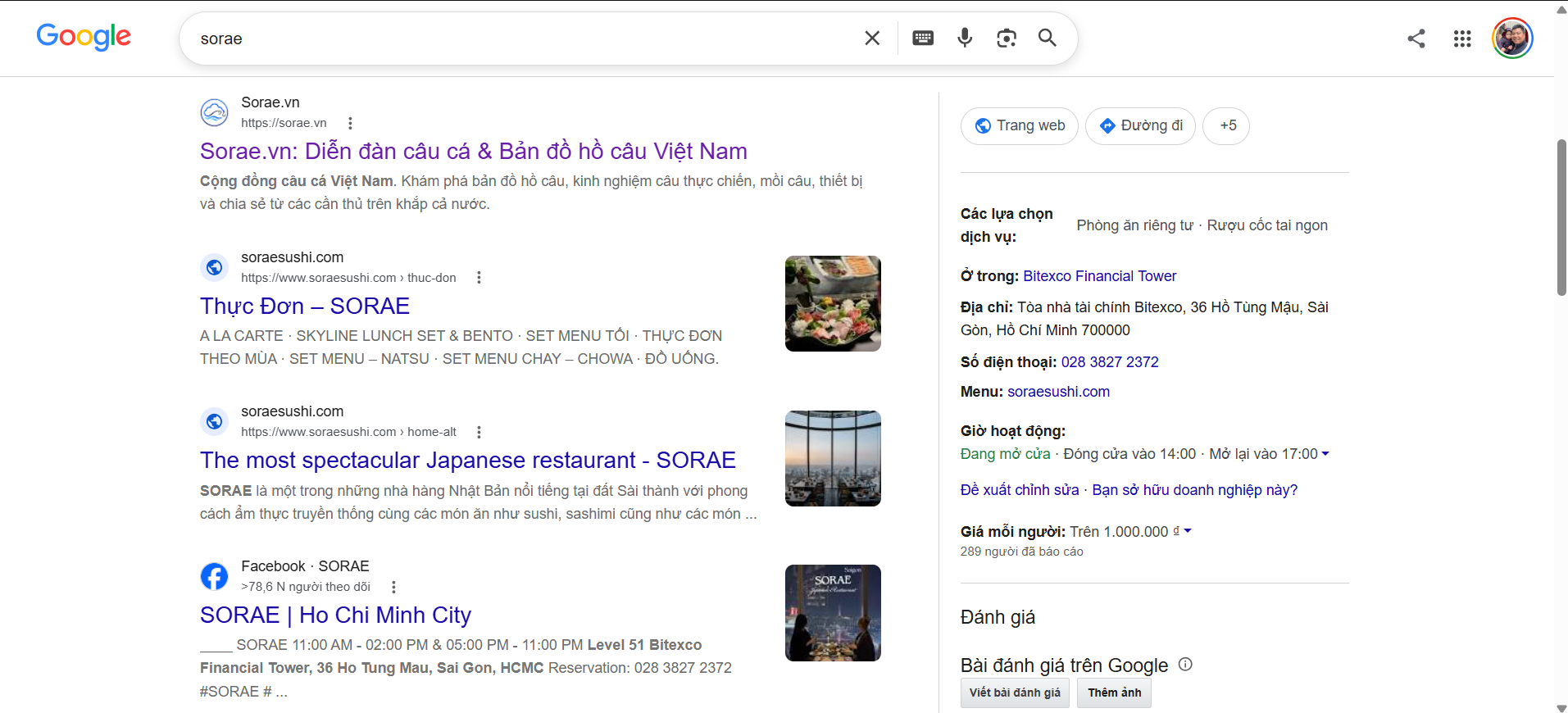This screenshot has height=713, width=1568.
Task: Click the 289 người đã báo cáo text
Action: [x=1022, y=552]
